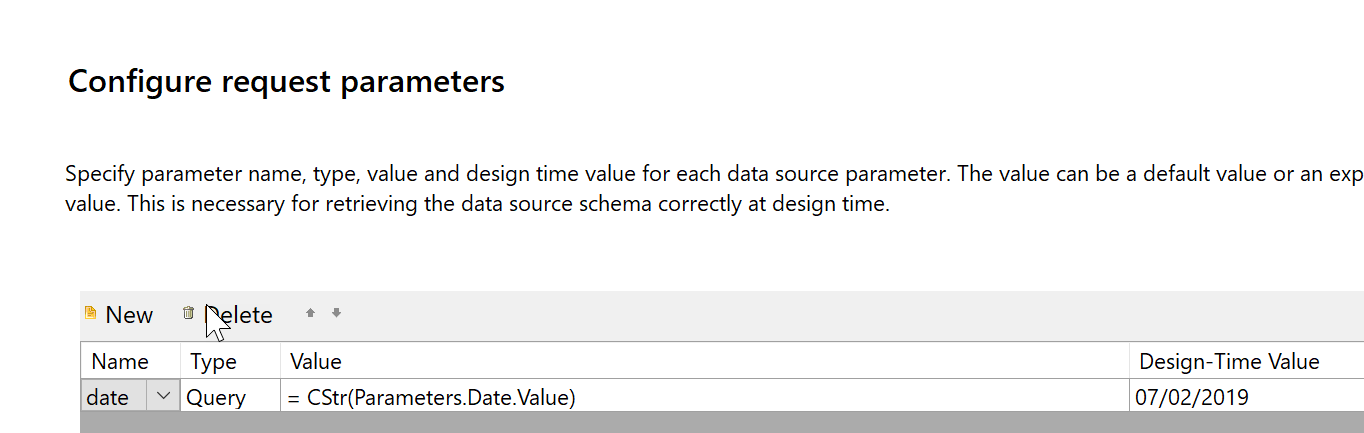Click the equals sign starting the value expression
The height and width of the screenshot is (433, 1364).
click(294, 398)
